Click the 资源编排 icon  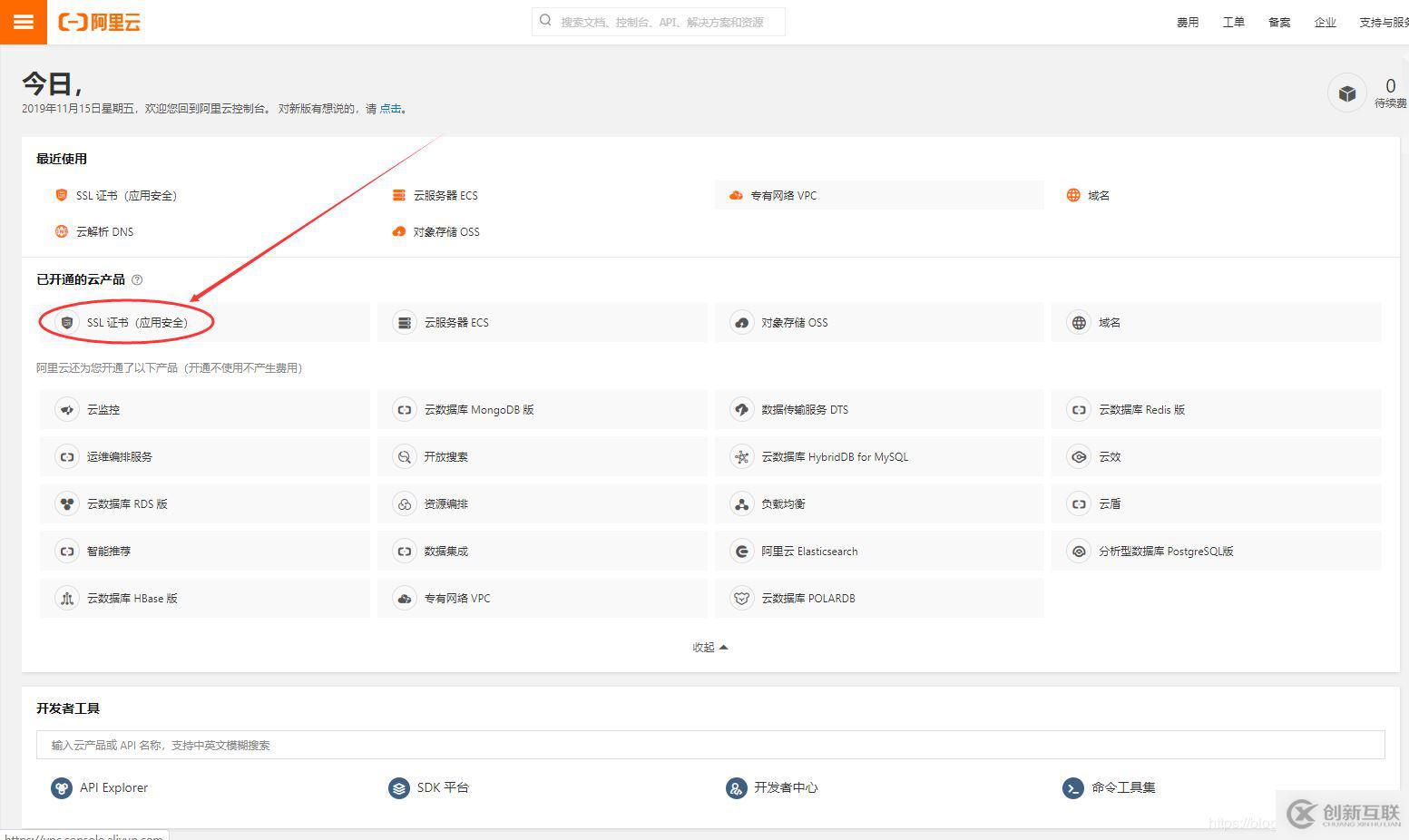pos(405,504)
